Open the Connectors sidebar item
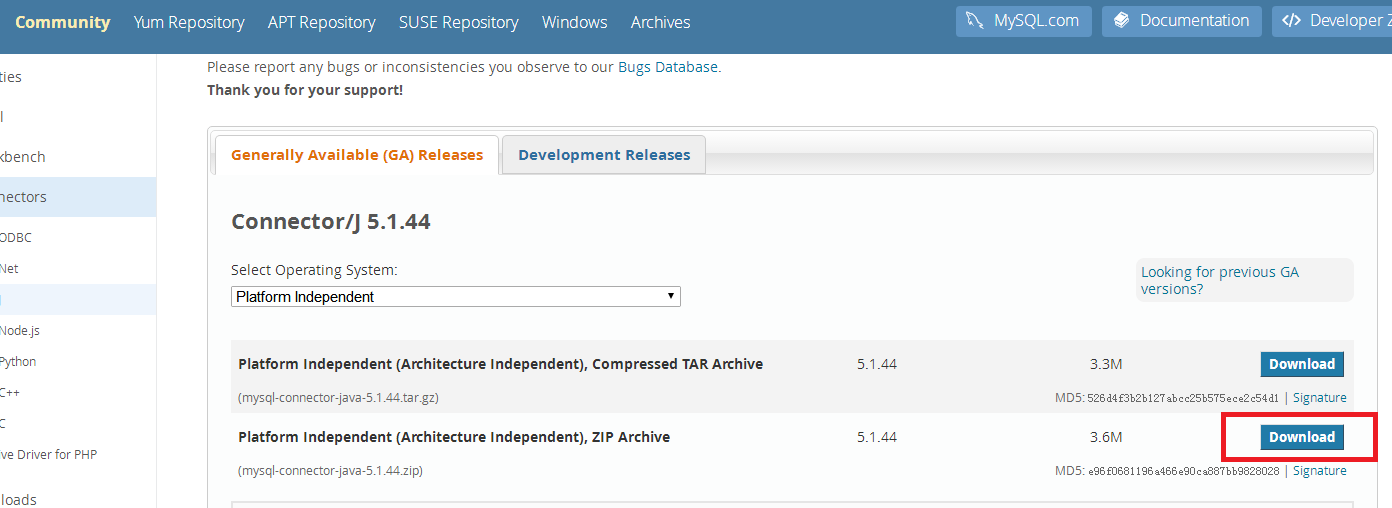The image size is (1392, 508). click(x=78, y=197)
